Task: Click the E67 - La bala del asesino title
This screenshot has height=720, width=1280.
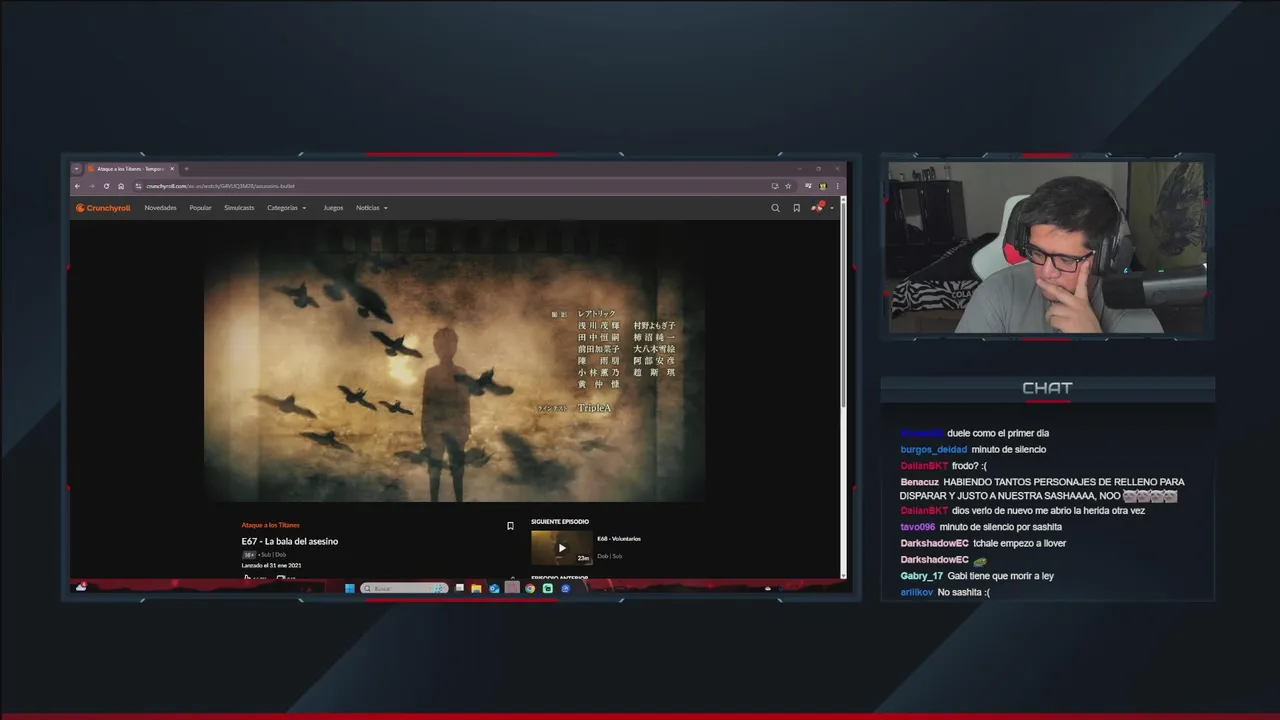Action: tap(289, 541)
